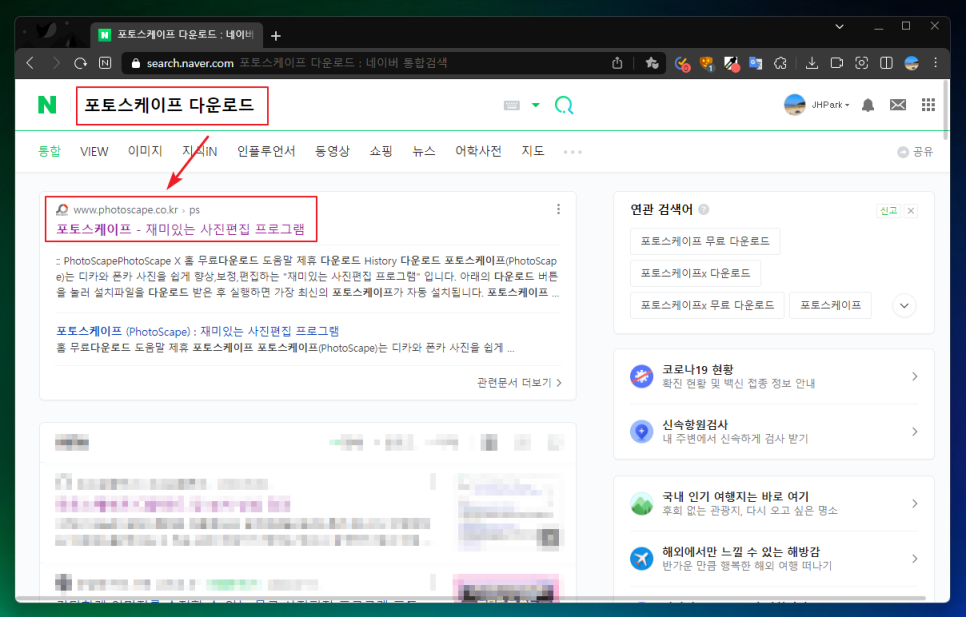Switch to the VIEW tab
The image size is (966, 617).
coord(94,151)
